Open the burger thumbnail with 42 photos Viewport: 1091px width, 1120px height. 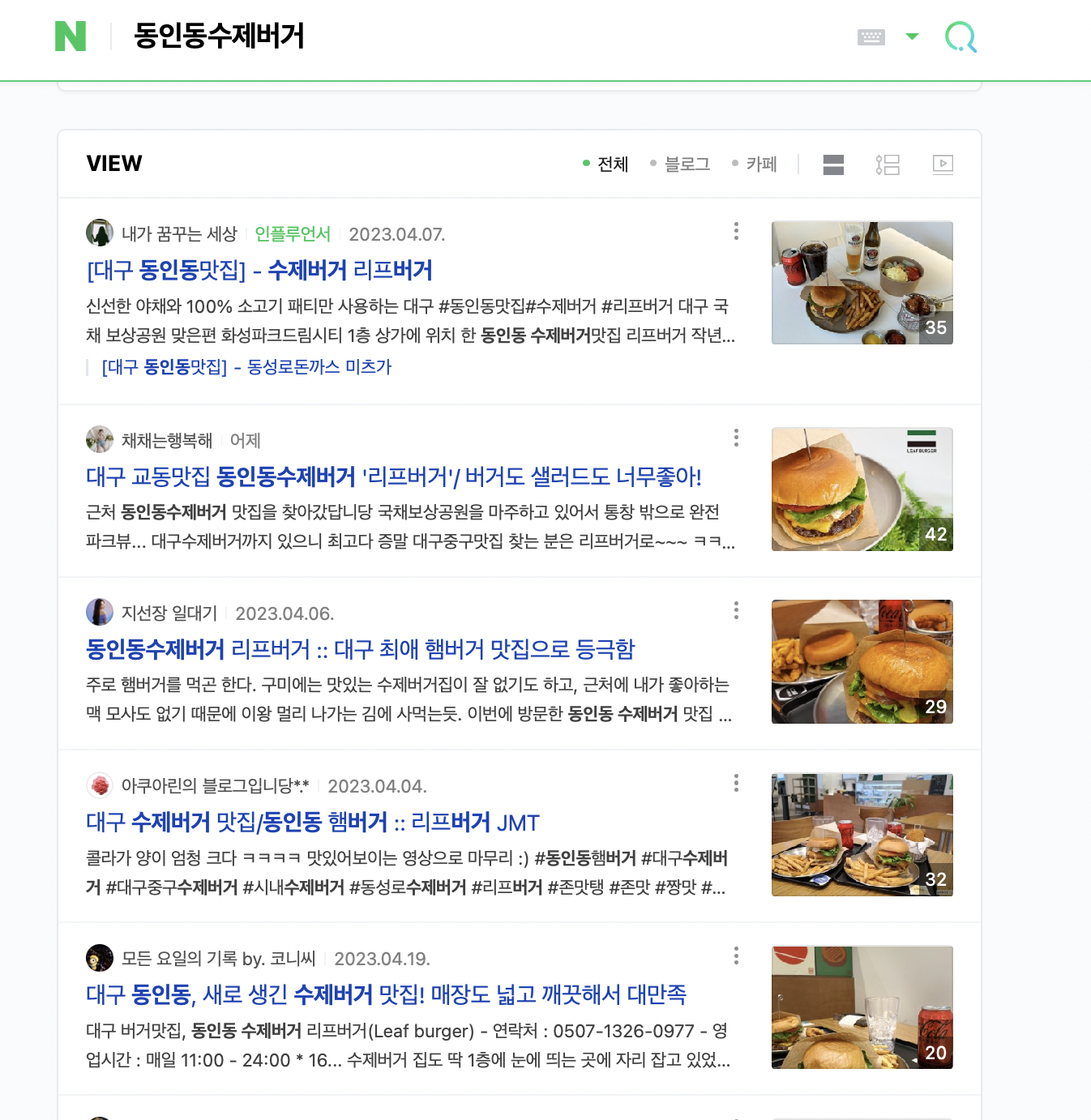point(862,489)
